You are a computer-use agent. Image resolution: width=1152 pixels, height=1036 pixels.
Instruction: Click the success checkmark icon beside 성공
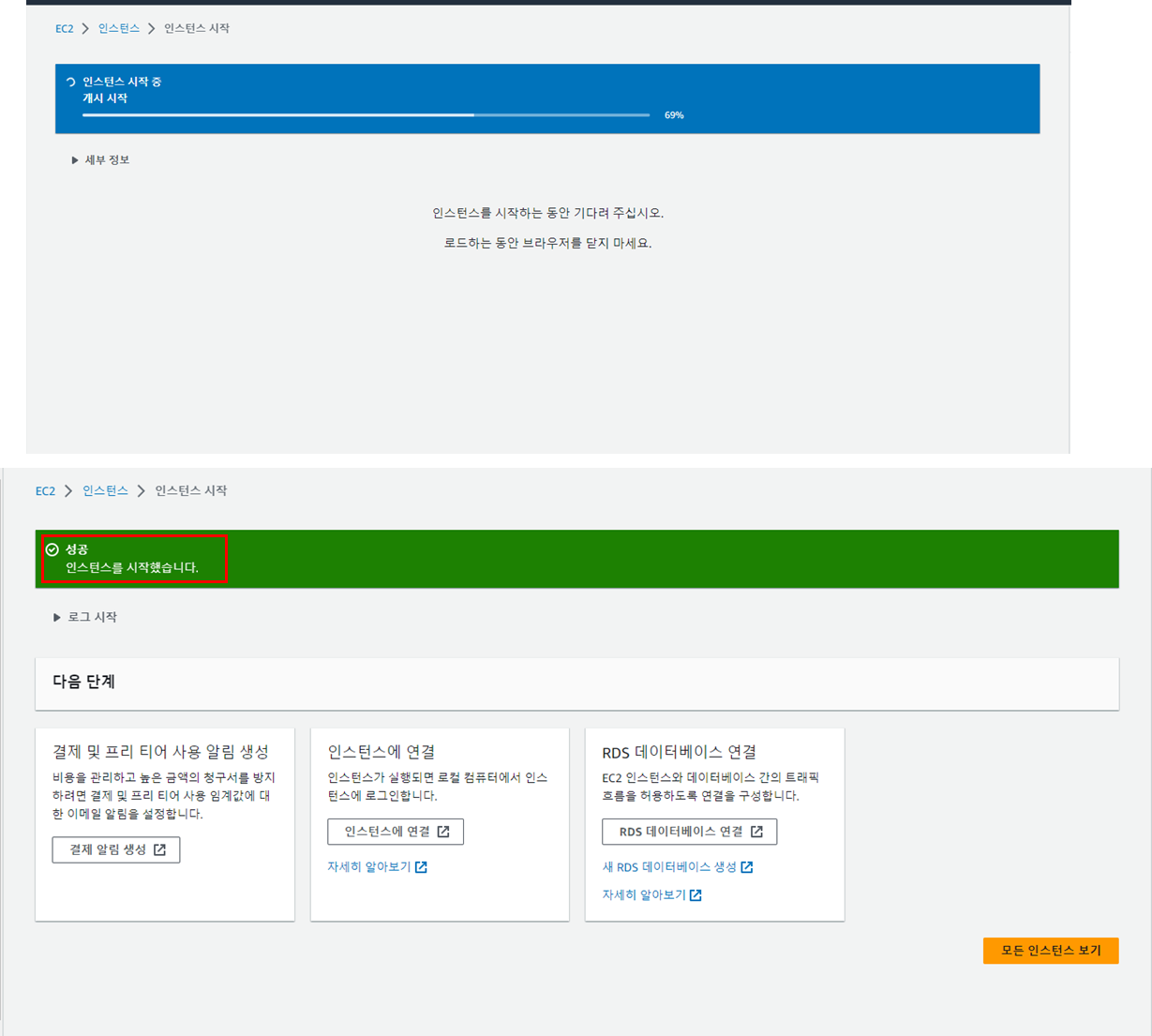[x=52, y=550]
